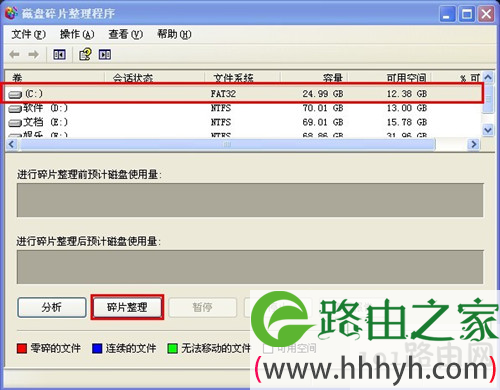Click the forward arrow toolbar icon
Viewport: 500px width, 390px height.
33,54
